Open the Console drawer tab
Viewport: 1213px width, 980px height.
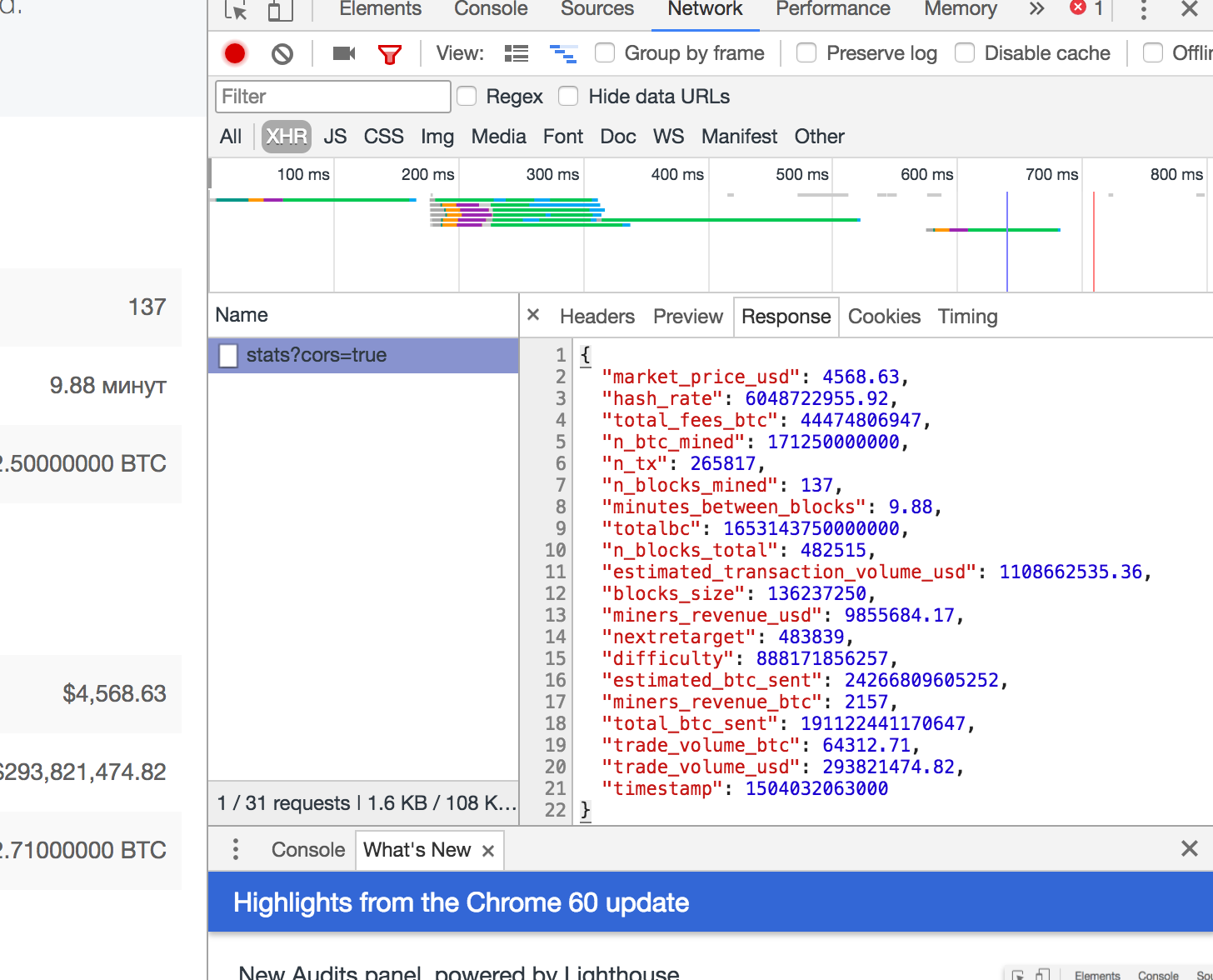(308, 850)
